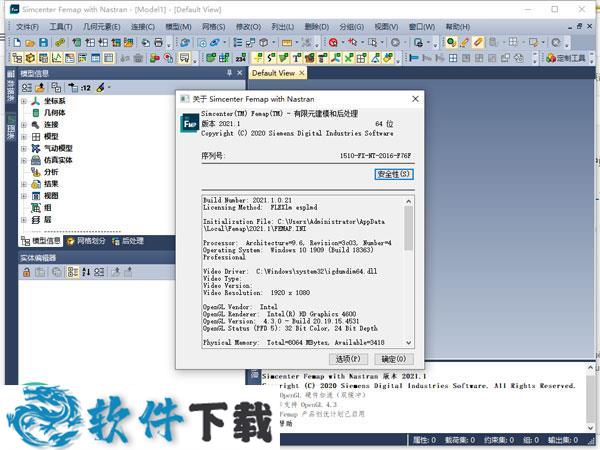Open the 工具(T) menu
This screenshot has height=450, width=600.
point(61,27)
